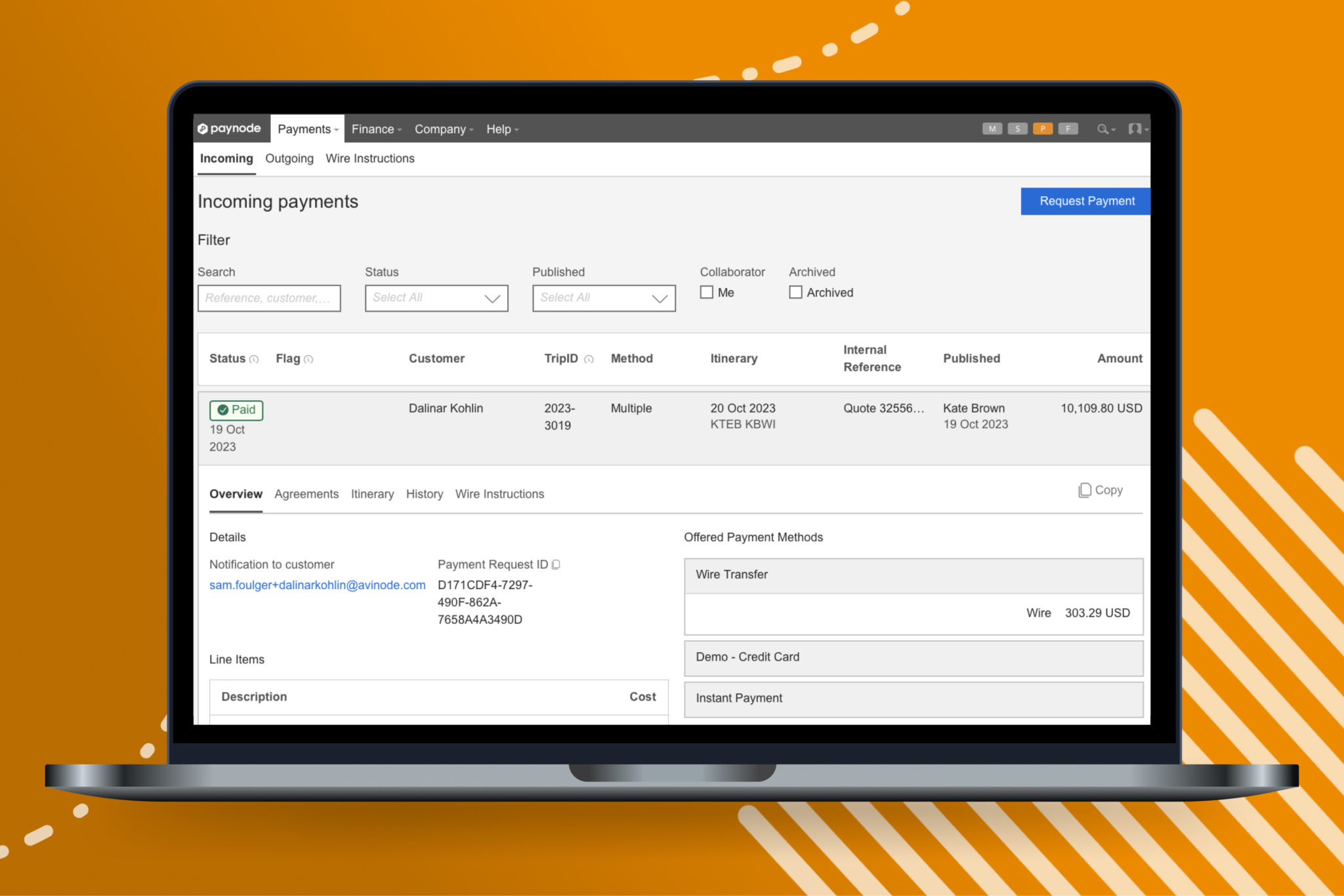Open the Help menu

coord(502,129)
